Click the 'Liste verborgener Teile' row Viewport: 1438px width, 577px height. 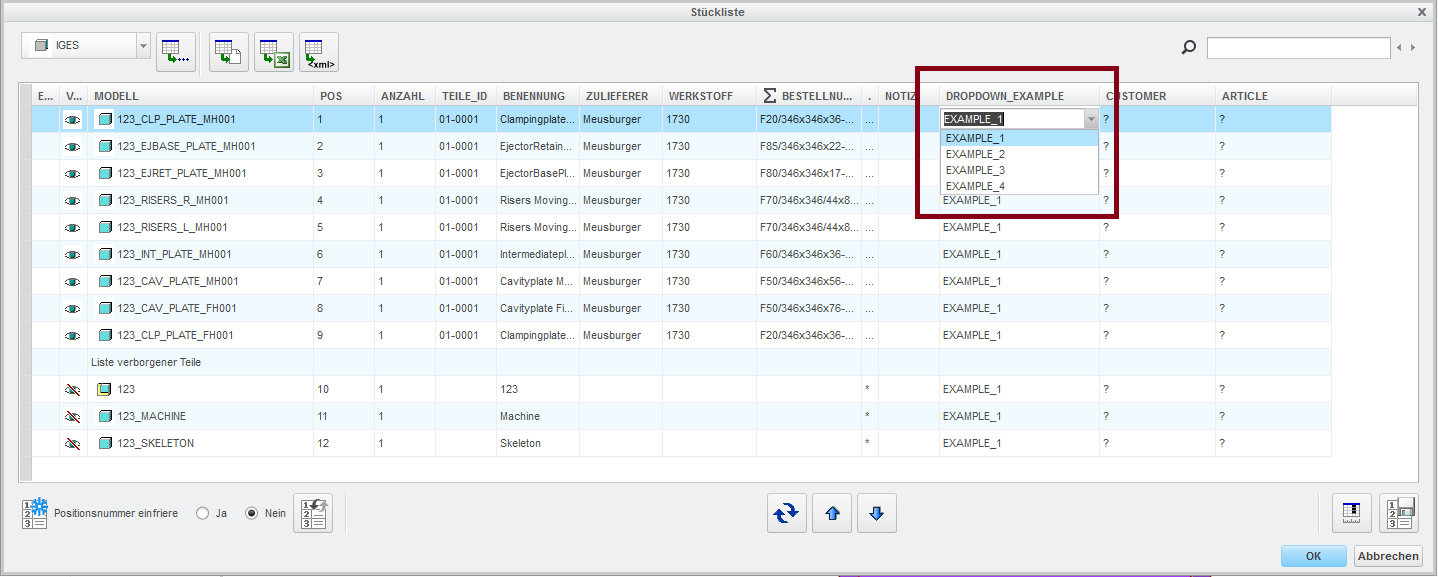(x=681, y=362)
